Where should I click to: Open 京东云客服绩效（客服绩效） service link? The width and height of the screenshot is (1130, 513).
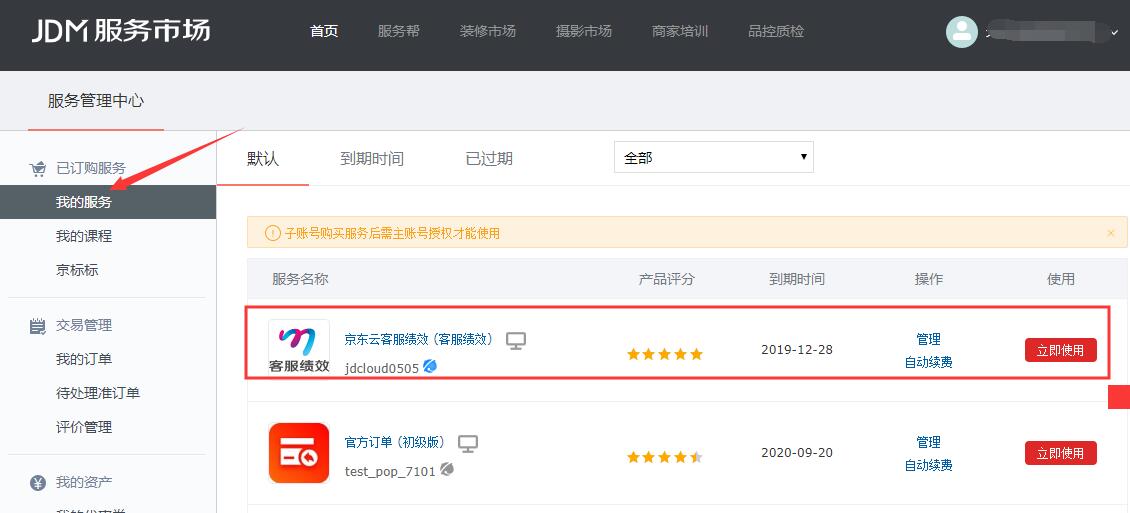click(421, 339)
